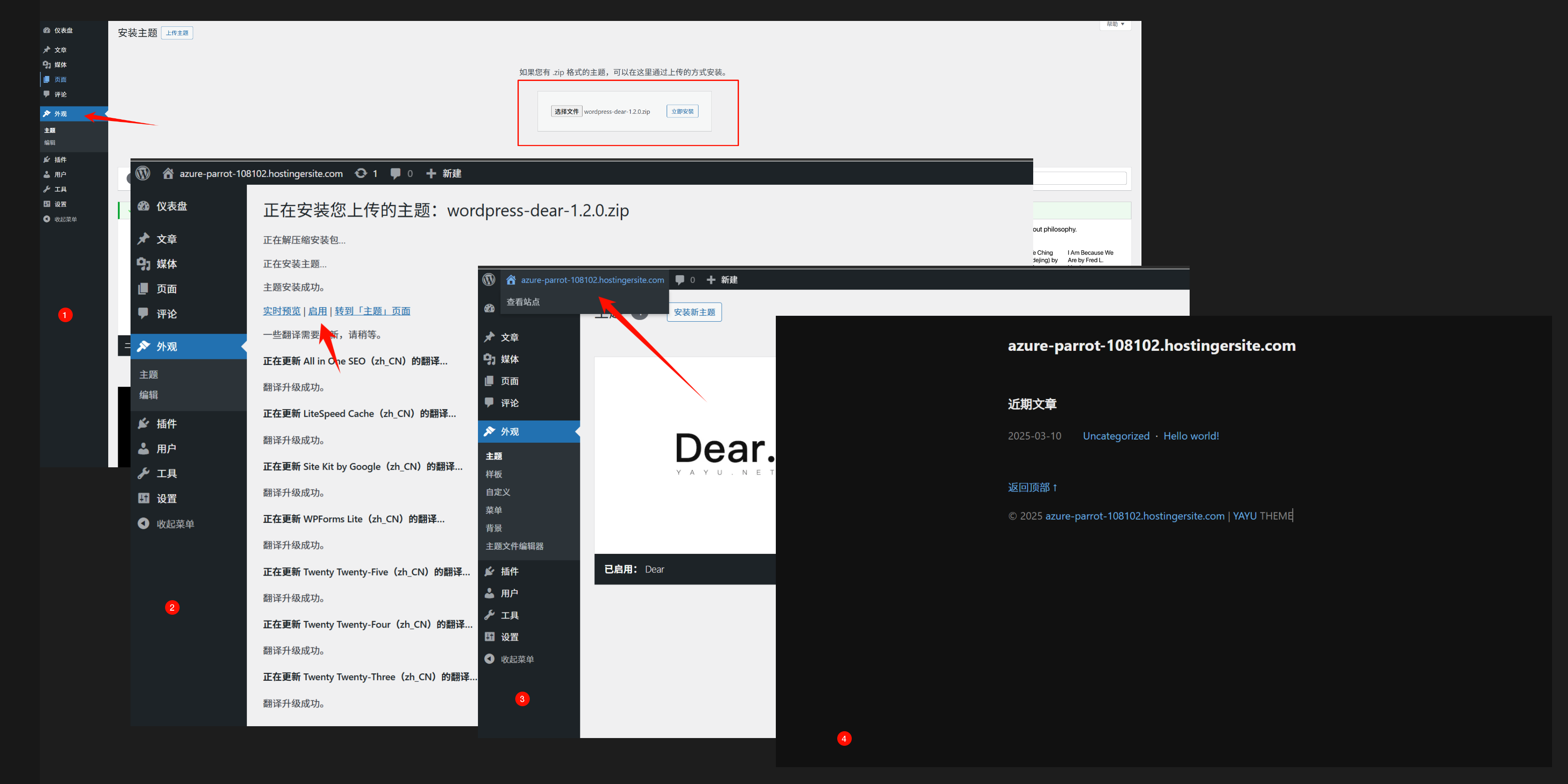Click WordPress logo in second panel's admin bar
The height and width of the screenshot is (784, 1568).
(x=143, y=174)
